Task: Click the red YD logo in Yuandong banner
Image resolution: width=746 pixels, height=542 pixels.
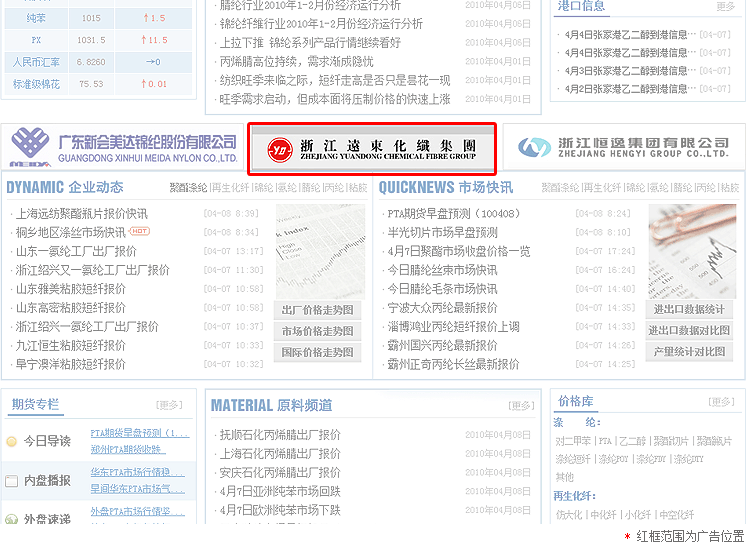Action: [x=280, y=149]
